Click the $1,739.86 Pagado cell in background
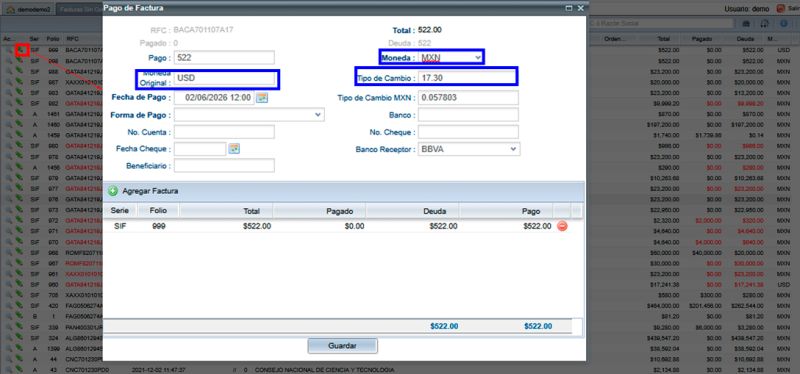The height and width of the screenshot is (374, 800). pos(708,135)
